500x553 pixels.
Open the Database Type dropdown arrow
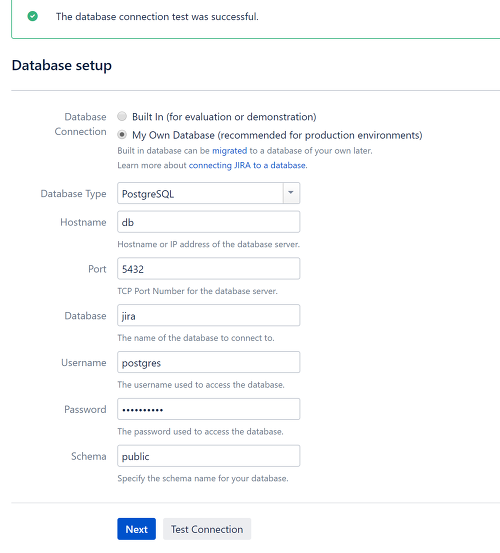(x=291, y=193)
